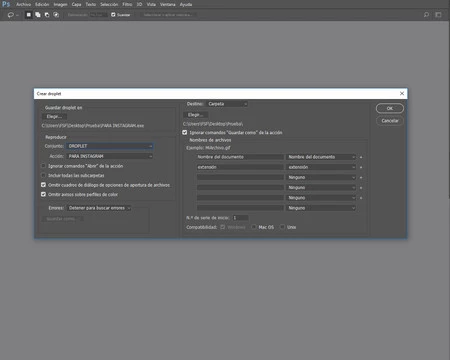Close the Crear droplet dialog
This screenshot has width=450, height=360.
402,93
